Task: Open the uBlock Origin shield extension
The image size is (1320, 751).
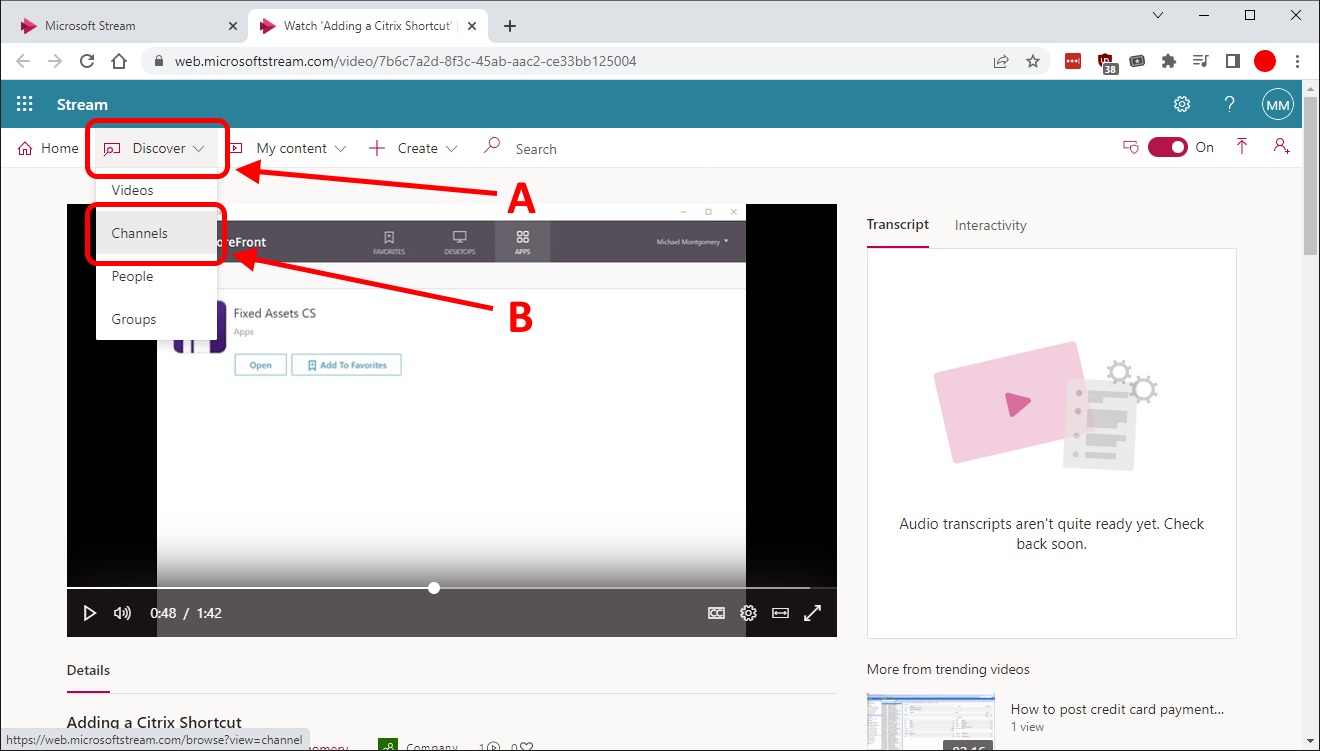Action: (1106, 62)
